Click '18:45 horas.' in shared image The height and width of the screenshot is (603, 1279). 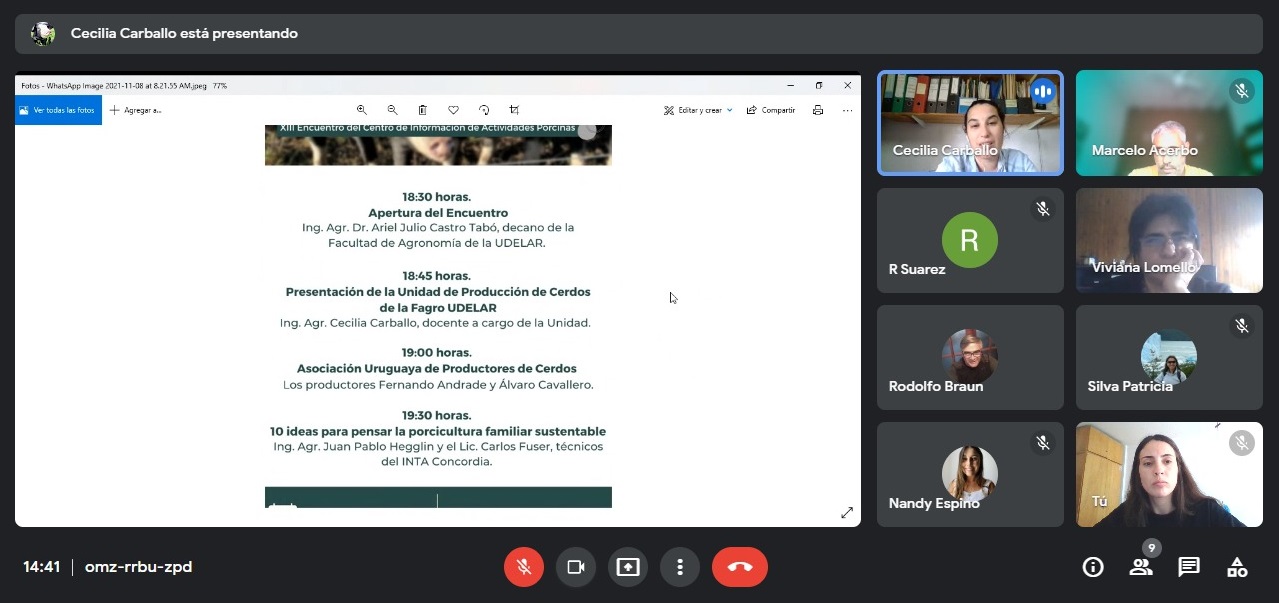pos(437,275)
